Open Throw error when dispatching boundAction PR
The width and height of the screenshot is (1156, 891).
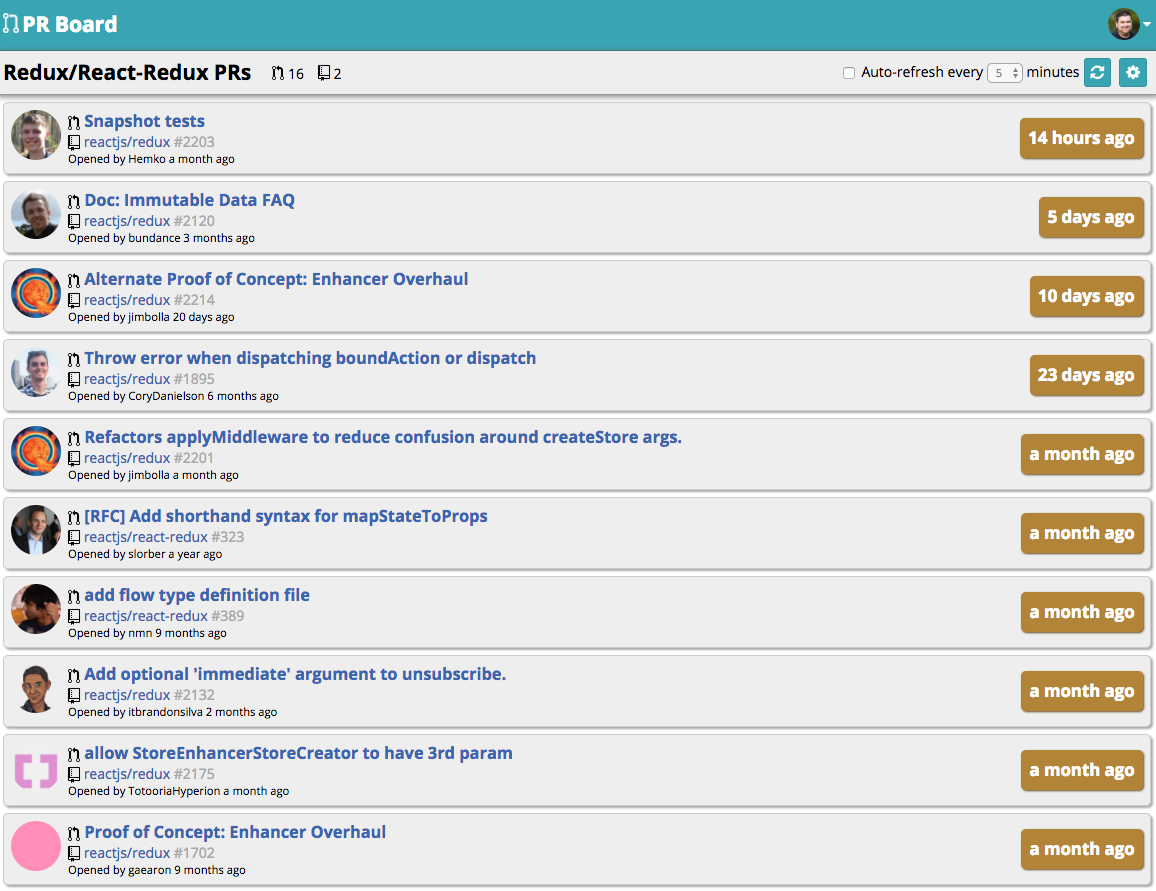[x=310, y=357]
